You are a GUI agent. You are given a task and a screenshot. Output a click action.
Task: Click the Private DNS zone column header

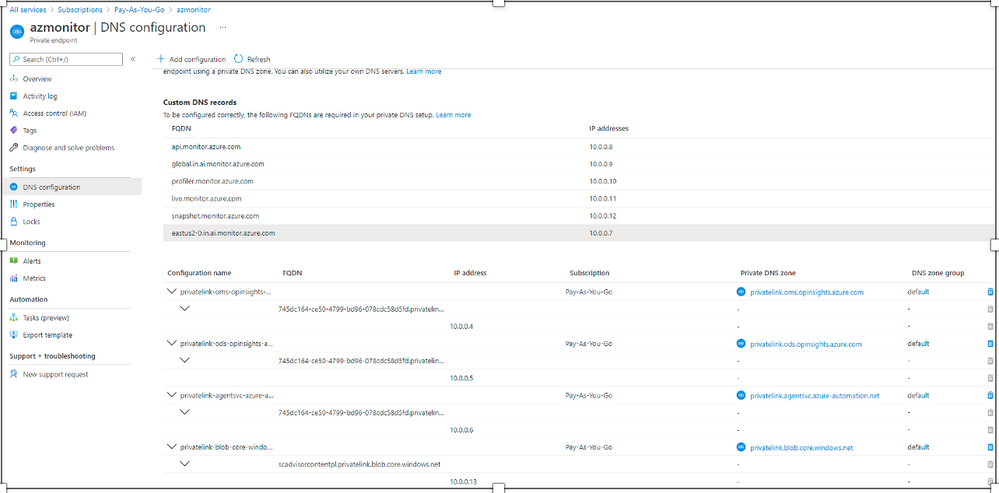click(768, 273)
